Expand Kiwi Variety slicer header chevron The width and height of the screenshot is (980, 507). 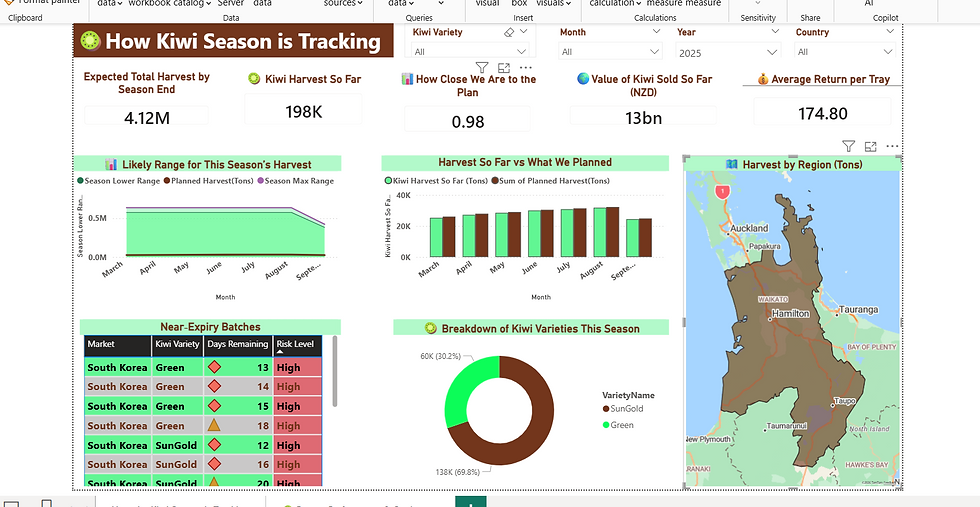[x=523, y=31]
